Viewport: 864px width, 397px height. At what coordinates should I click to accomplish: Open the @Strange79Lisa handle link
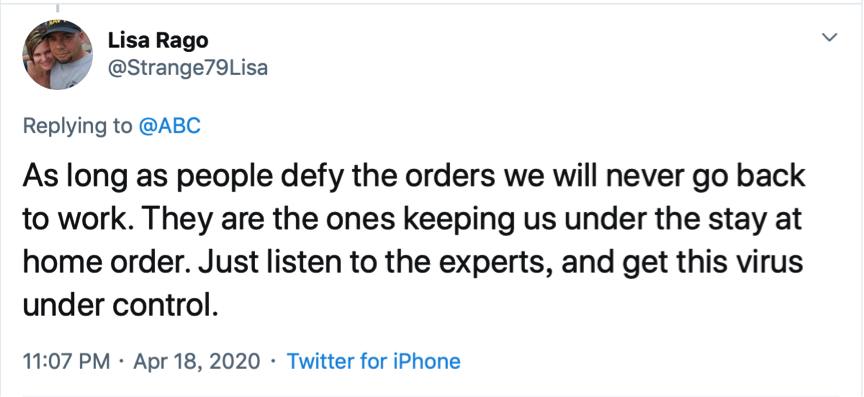coord(187,68)
